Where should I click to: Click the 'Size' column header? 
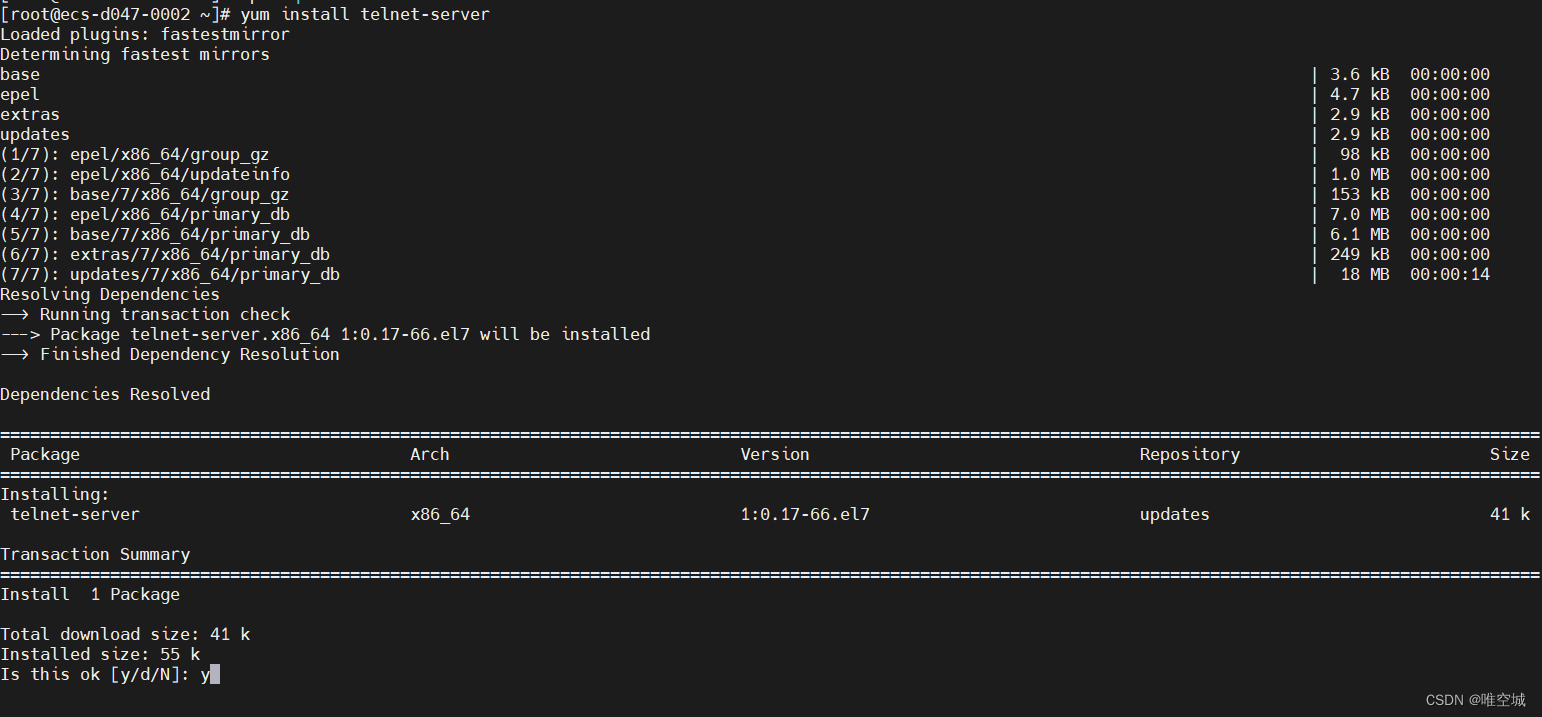click(1510, 454)
